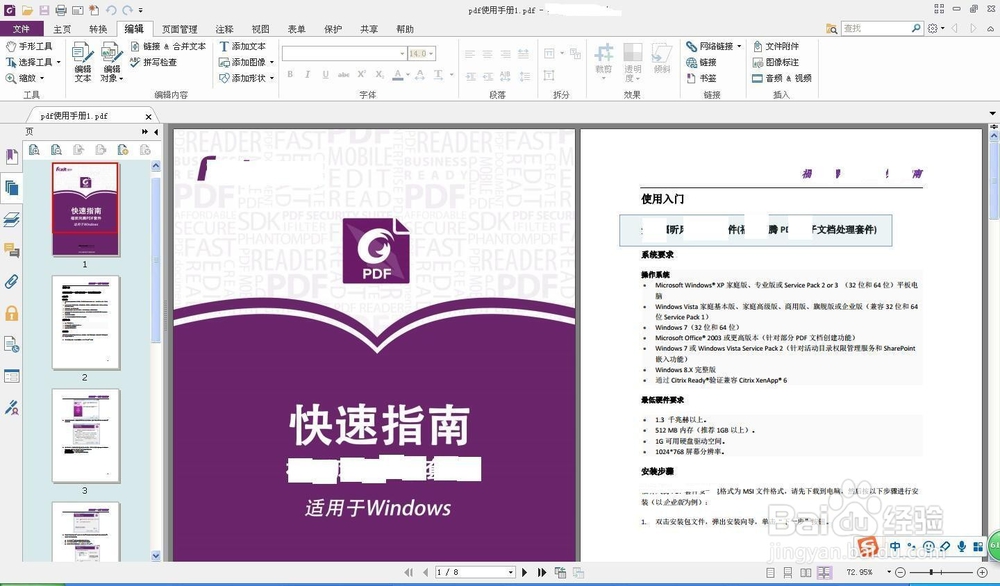Open the Bookmarks panel in left sidebar
1000x586 pixels.
[x=11, y=156]
